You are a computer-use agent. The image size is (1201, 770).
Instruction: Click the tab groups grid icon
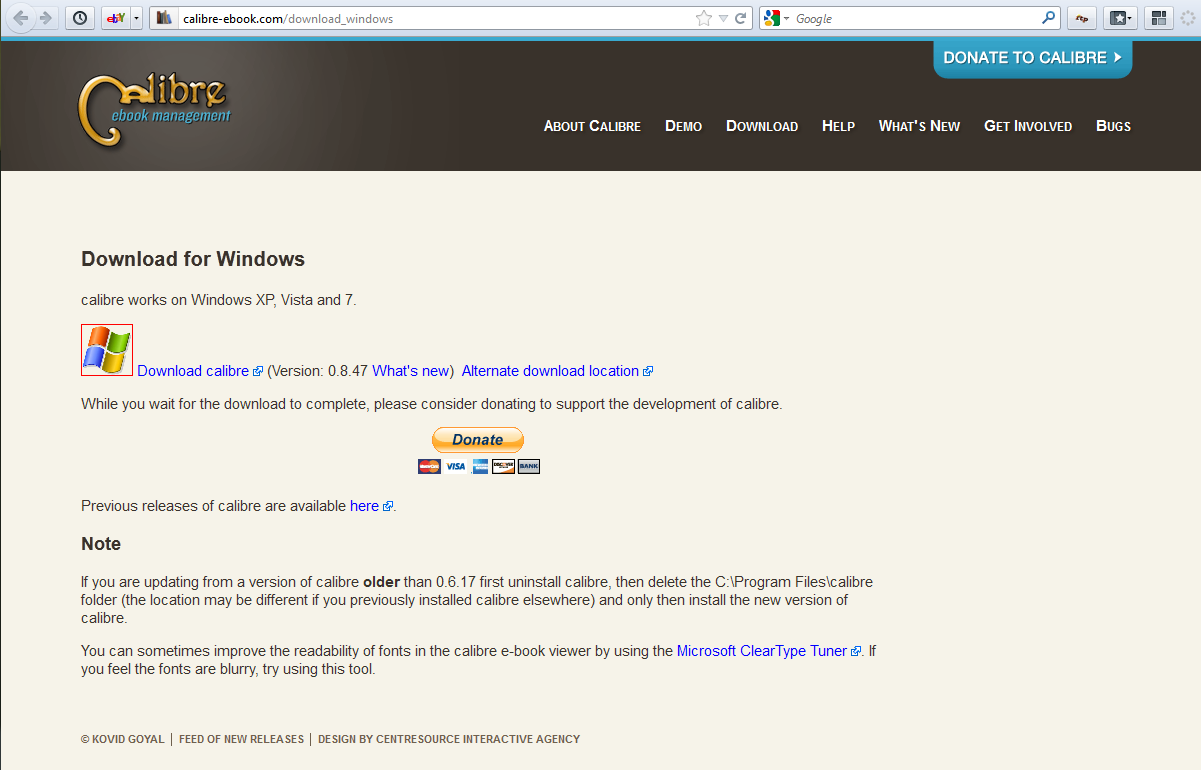1159,18
